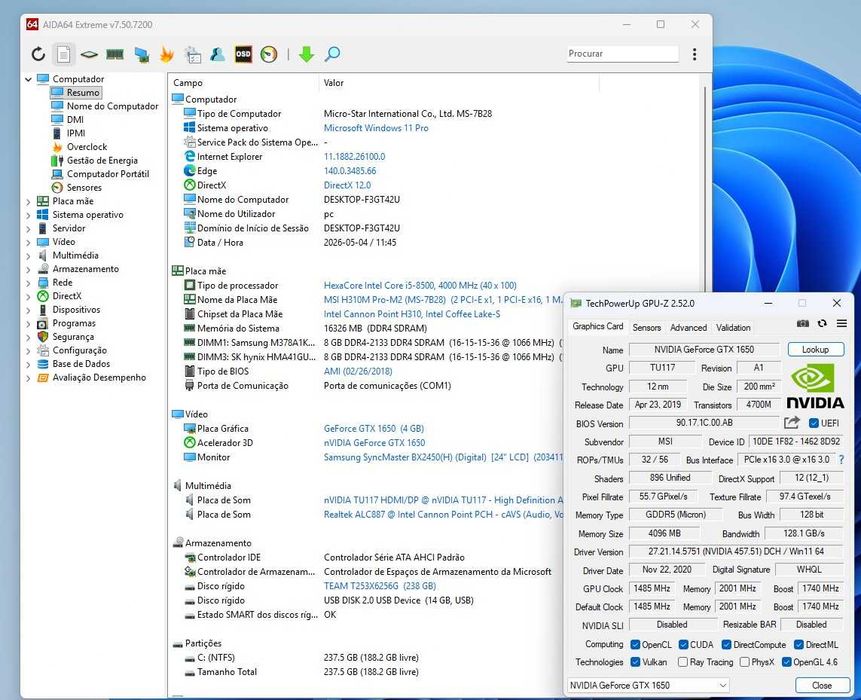Toggle the DirectML checkbox
The width and height of the screenshot is (861, 700).
799,645
